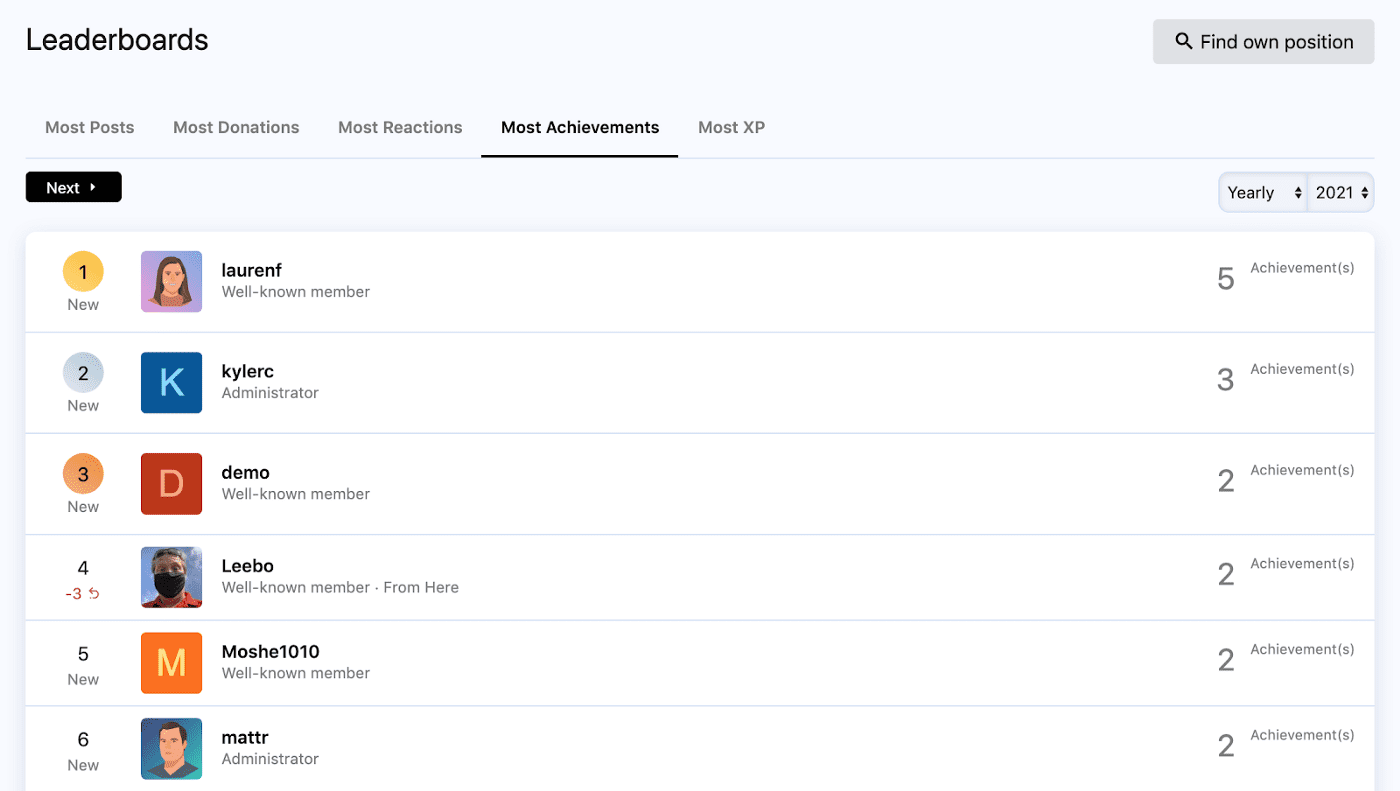Click mattr's avatar picture
The height and width of the screenshot is (791, 1400).
point(172,748)
